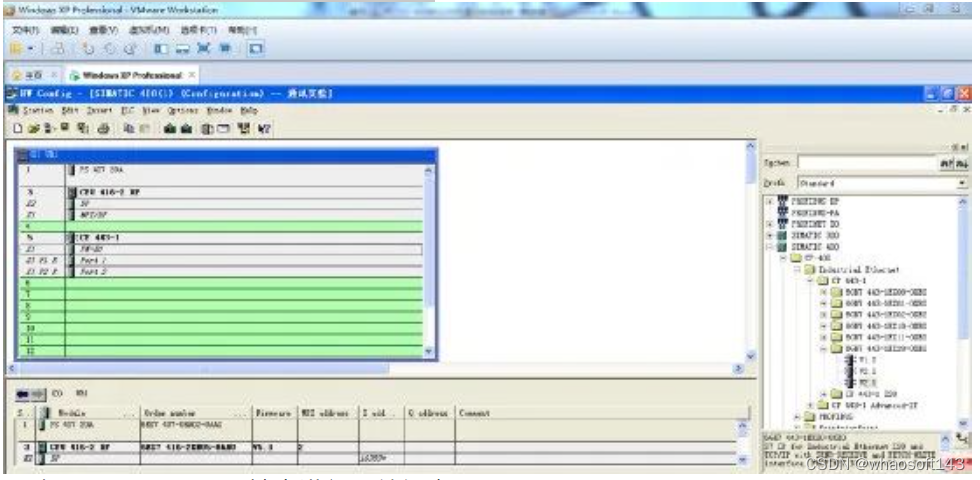This screenshot has width=980, height=480.
Task: Switch to the VMware home tab
Action: click(34, 75)
